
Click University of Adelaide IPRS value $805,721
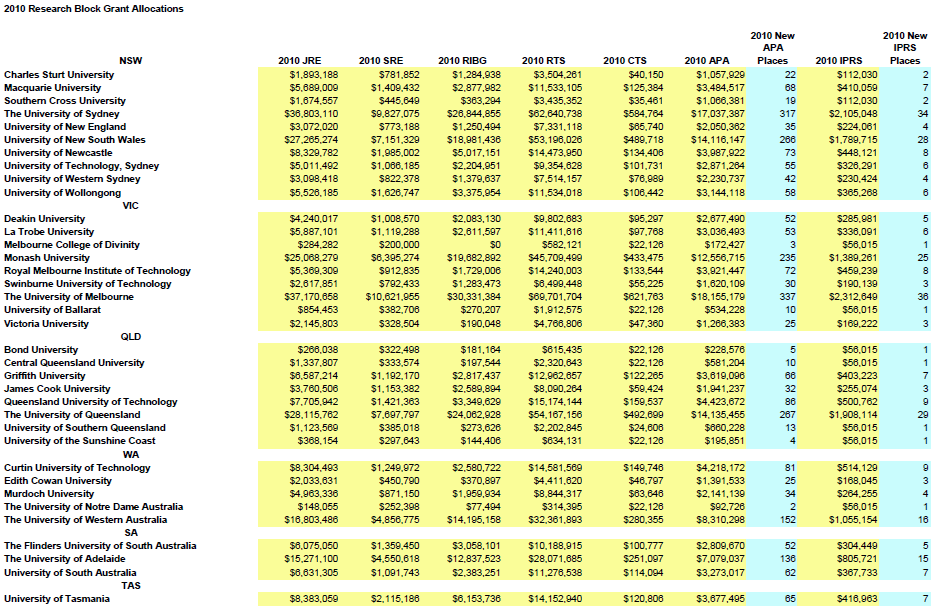tap(857, 559)
